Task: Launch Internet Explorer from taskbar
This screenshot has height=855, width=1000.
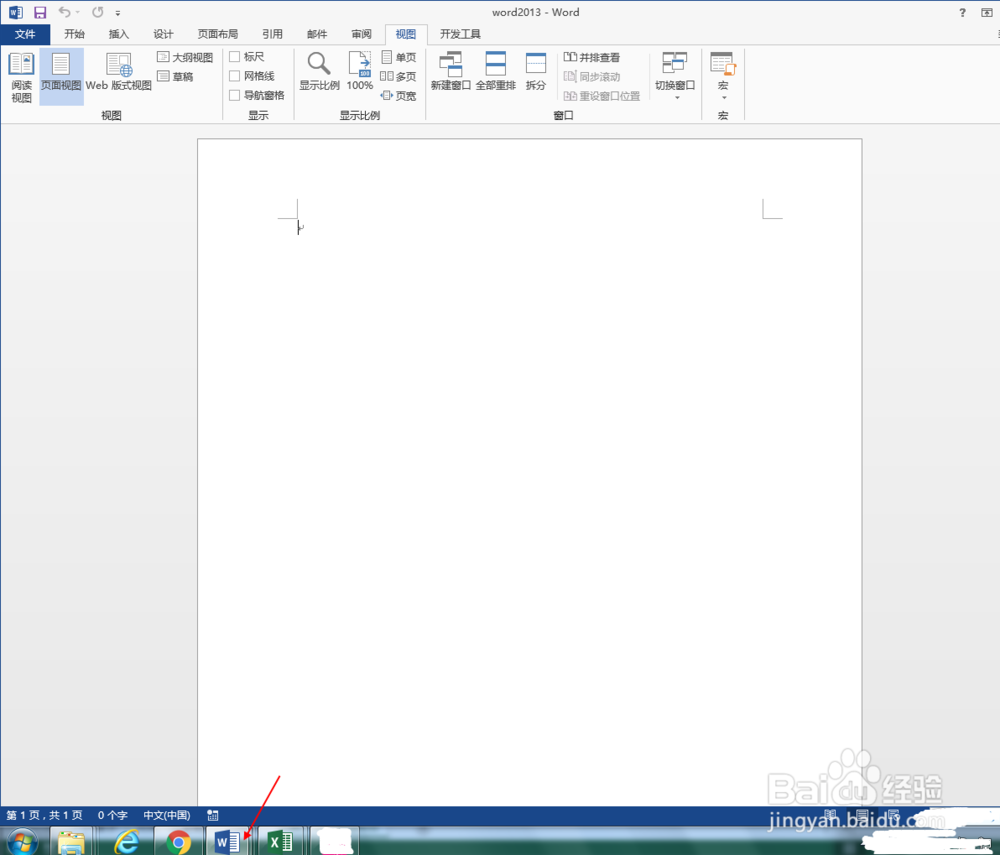Action: click(126, 842)
